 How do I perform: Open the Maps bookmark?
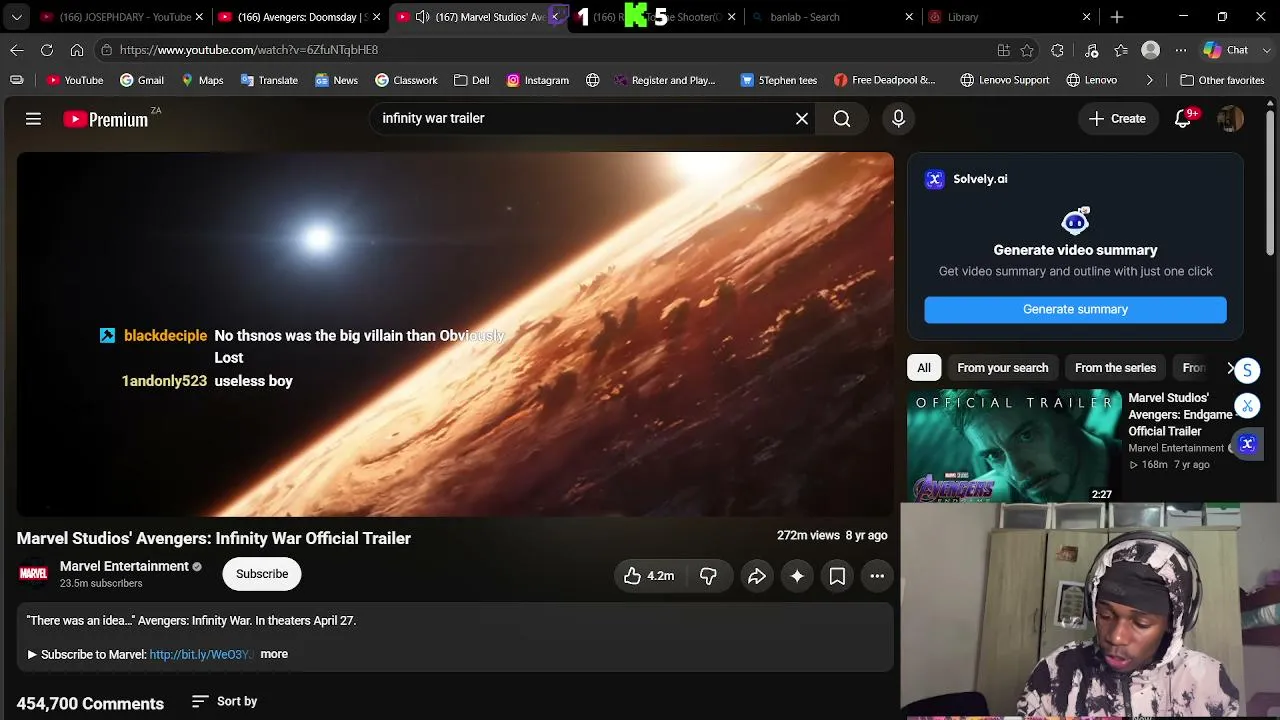(202, 80)
